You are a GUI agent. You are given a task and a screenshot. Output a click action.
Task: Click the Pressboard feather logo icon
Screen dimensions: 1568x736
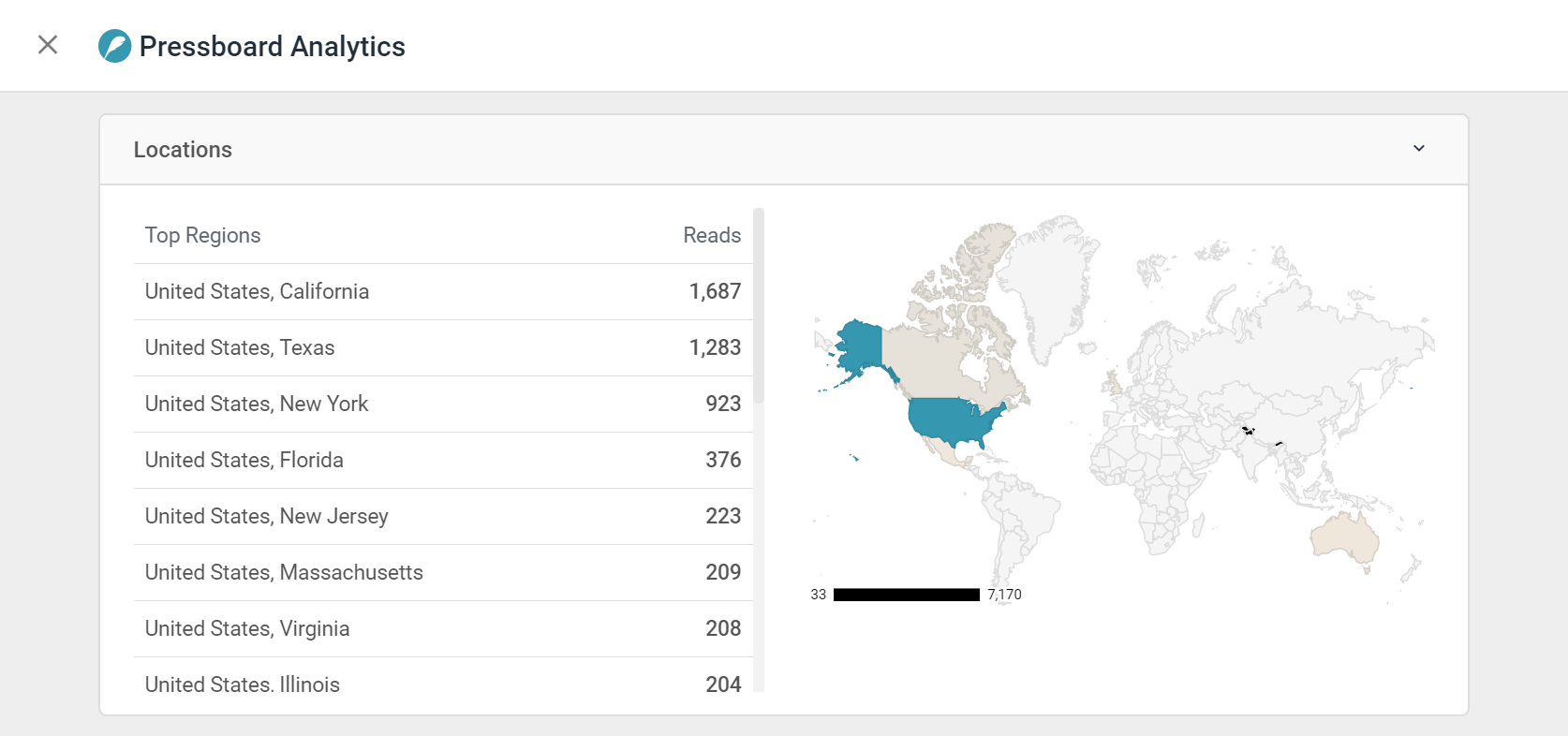(115, 46)
